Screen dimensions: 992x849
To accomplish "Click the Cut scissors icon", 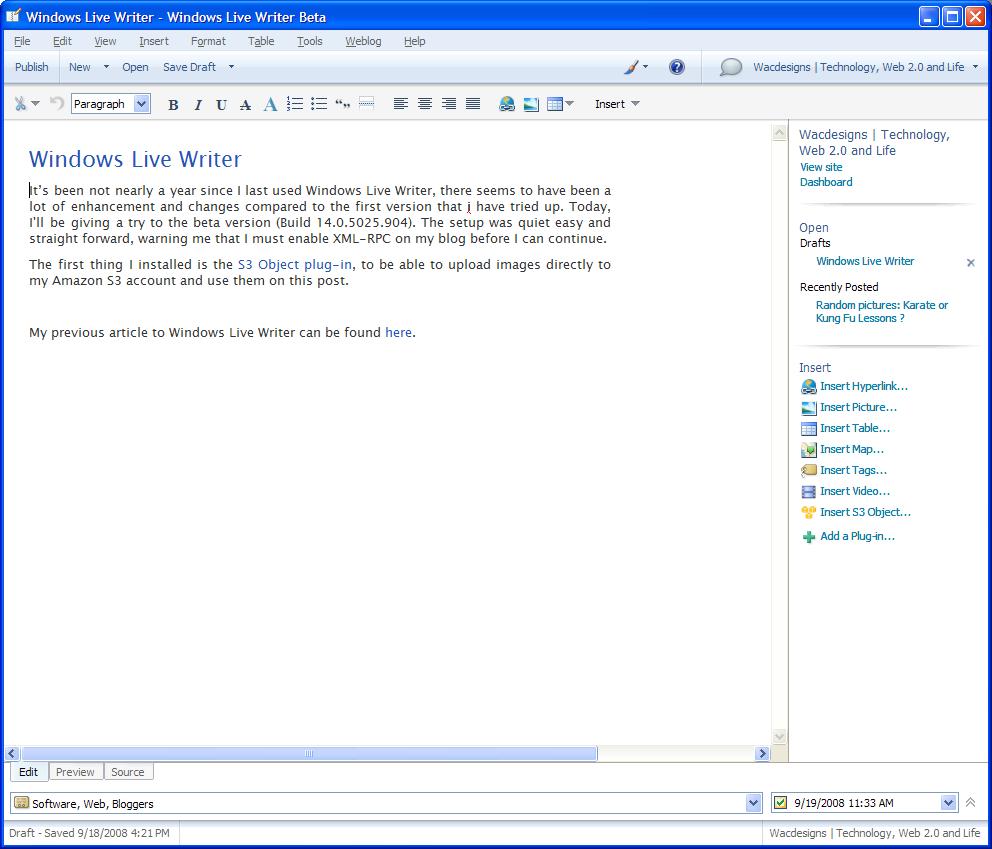I will point(20,104).
